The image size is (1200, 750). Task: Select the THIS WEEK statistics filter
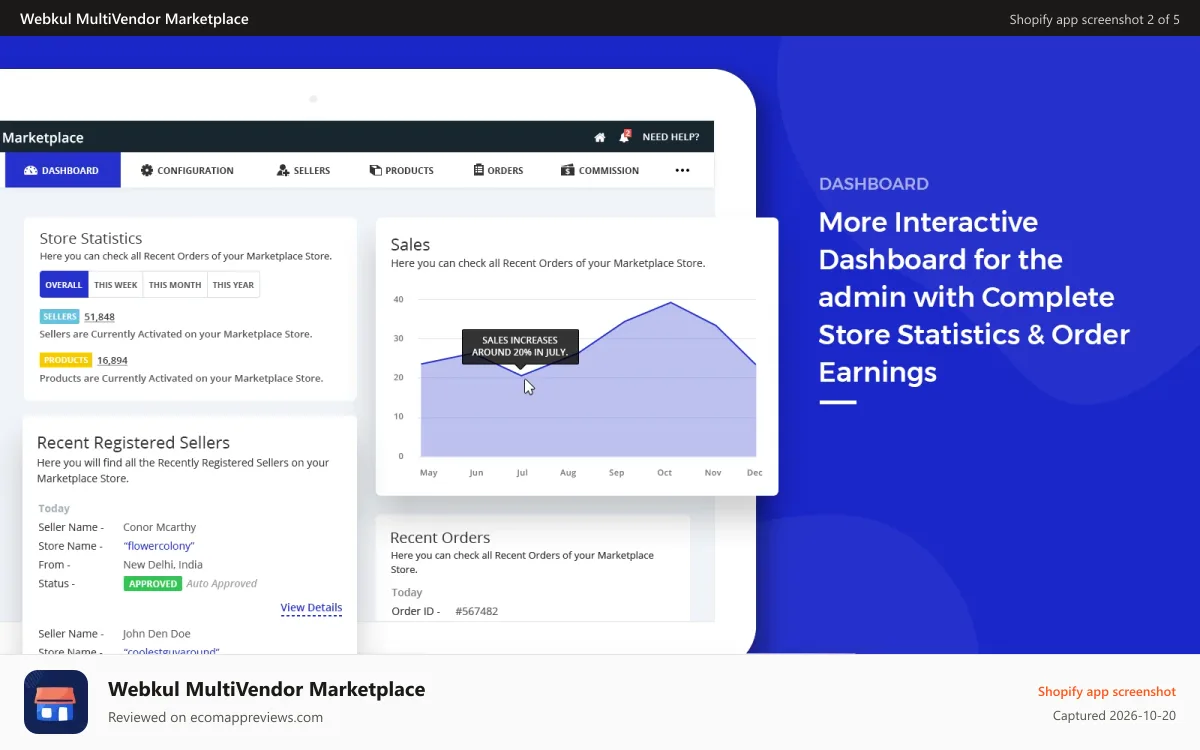pos(116,285)
